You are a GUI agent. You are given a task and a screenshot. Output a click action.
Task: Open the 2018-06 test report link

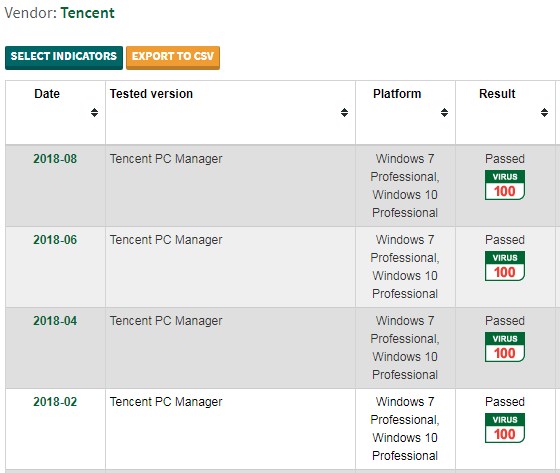pos(55,240)
